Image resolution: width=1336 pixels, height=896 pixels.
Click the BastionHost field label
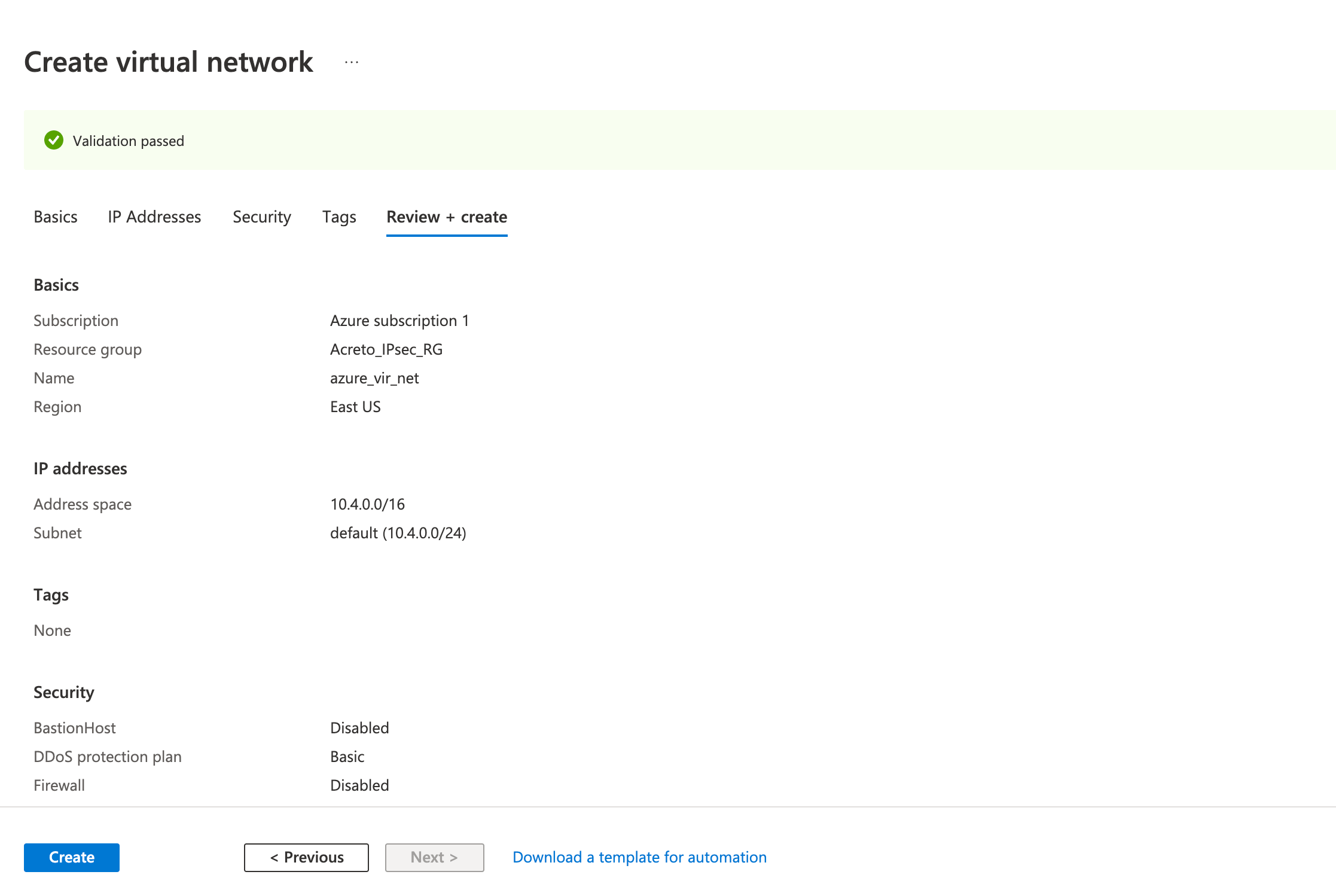(x=75, y=728)
